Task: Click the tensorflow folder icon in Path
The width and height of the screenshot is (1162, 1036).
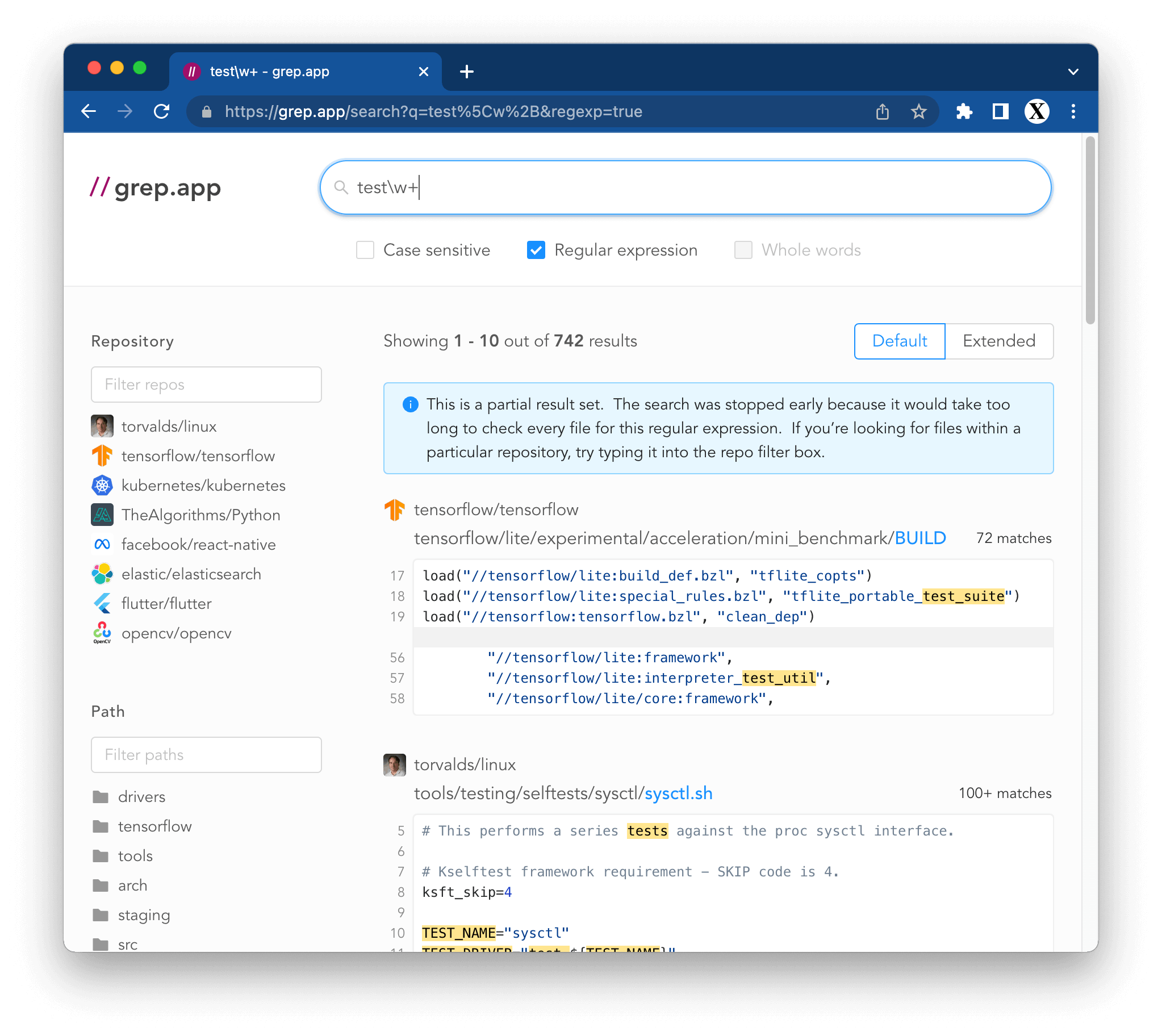Action: coord(101,826)
